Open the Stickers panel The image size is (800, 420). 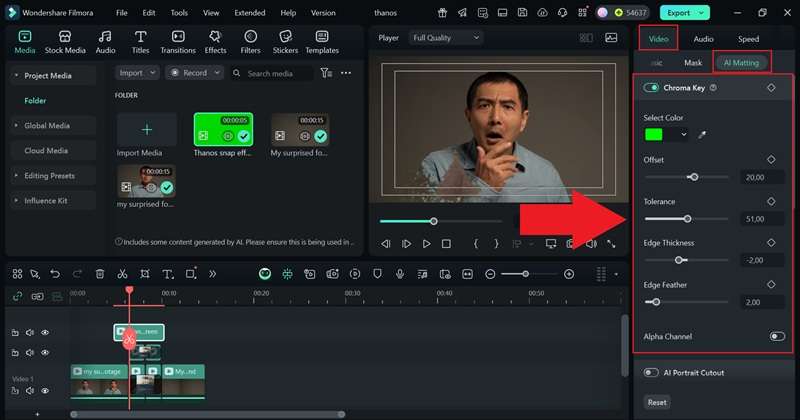(284, 41)
